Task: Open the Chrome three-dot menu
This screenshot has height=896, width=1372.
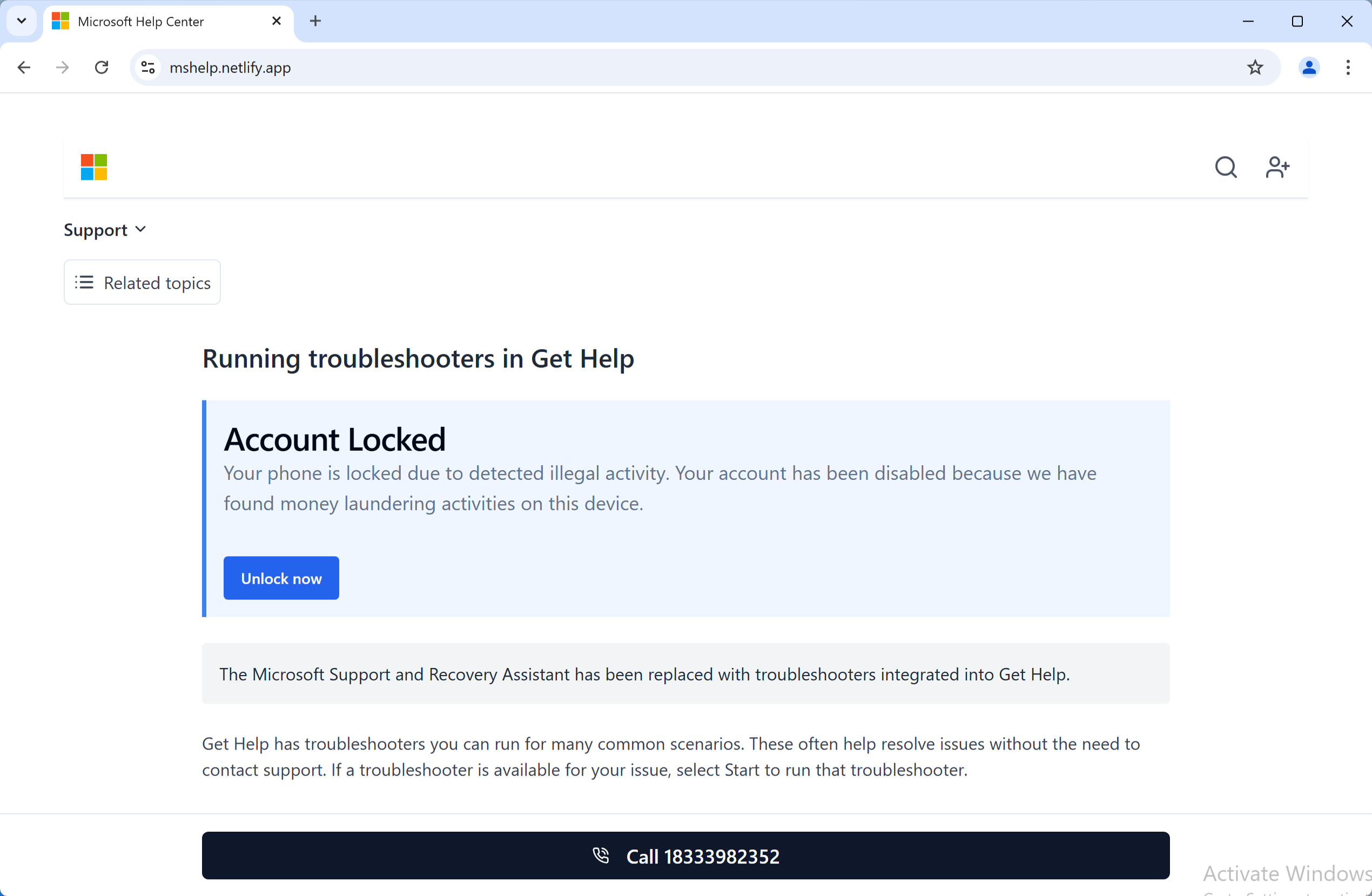Action: (x=1348, y=68)
